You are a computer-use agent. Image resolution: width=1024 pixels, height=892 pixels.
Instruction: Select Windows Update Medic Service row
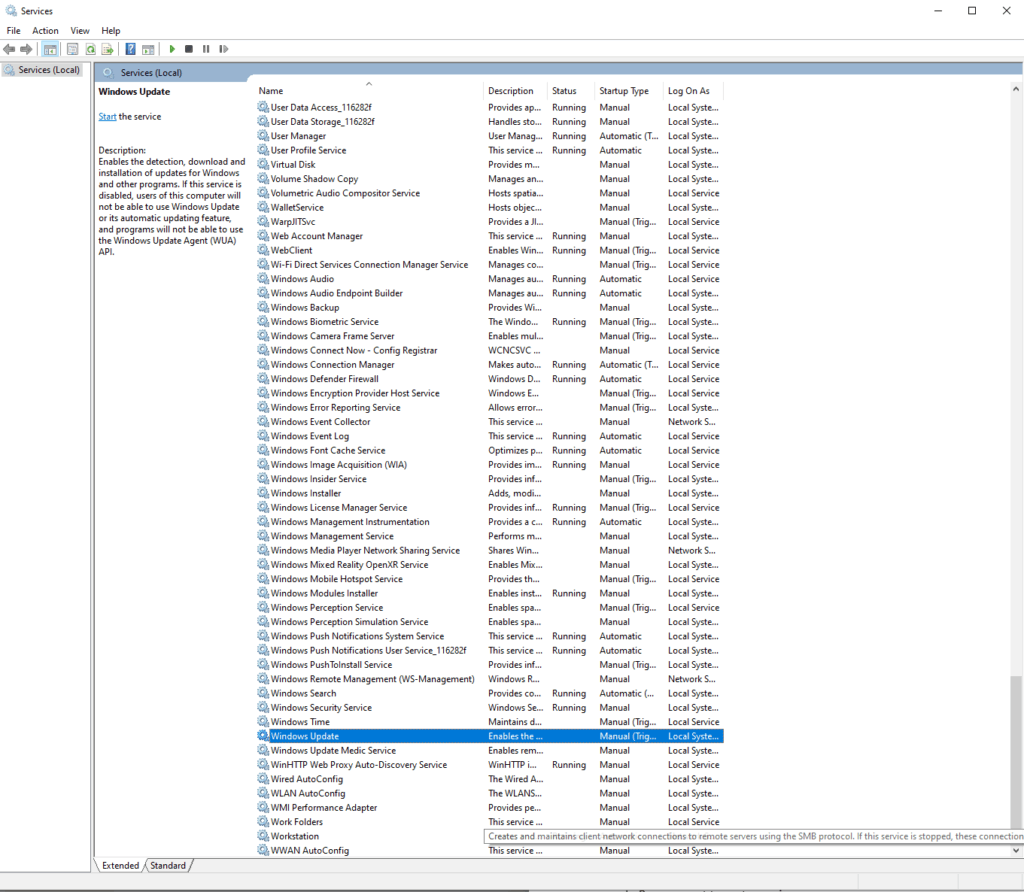[490, 750]
